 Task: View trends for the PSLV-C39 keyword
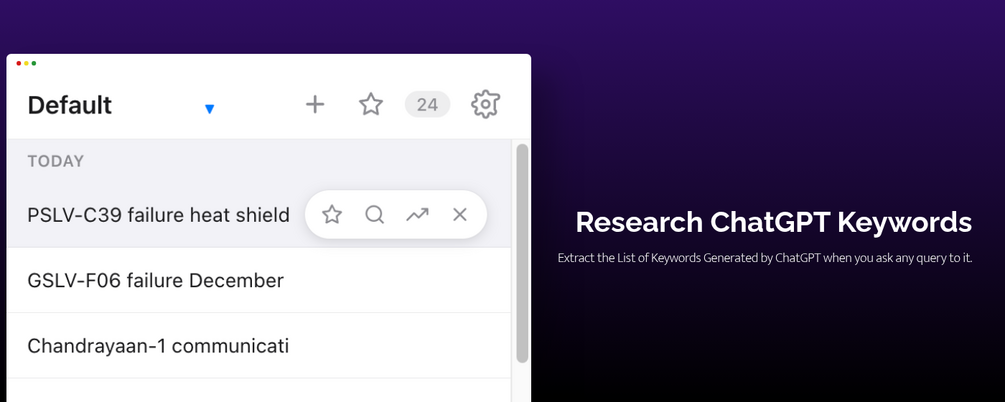click(417, 214)
